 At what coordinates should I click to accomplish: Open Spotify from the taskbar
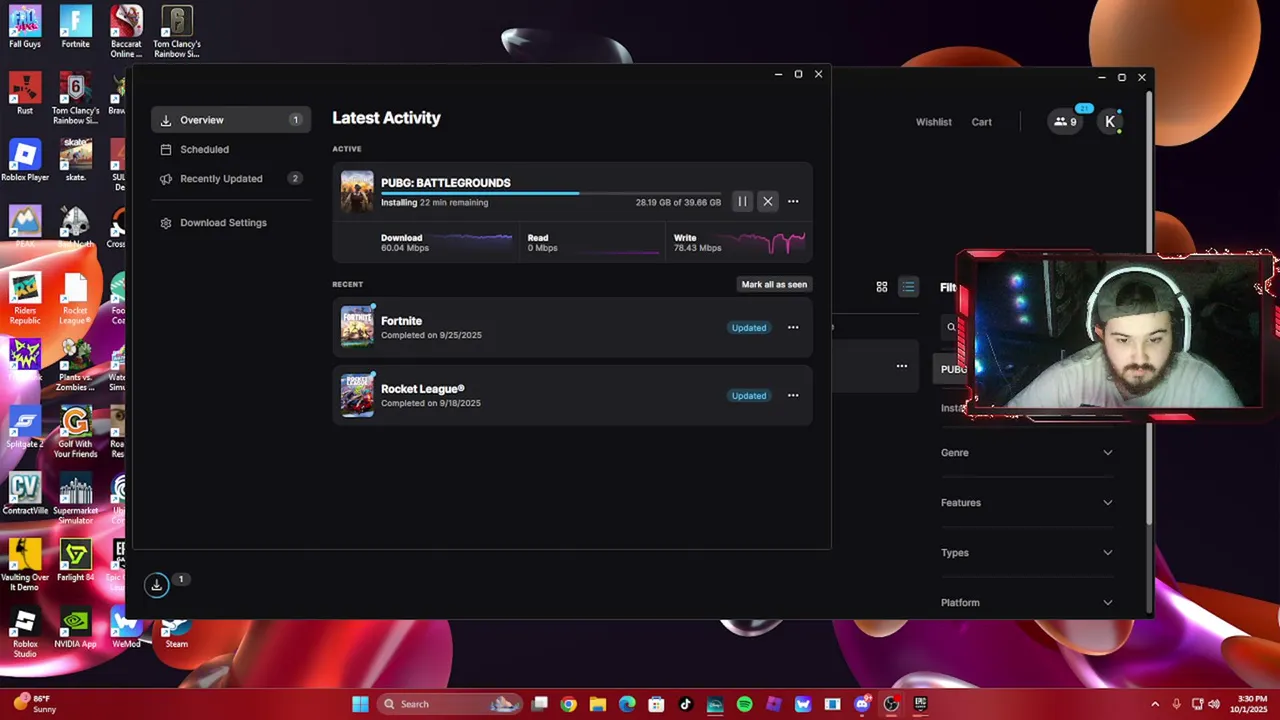coord(744,704)
